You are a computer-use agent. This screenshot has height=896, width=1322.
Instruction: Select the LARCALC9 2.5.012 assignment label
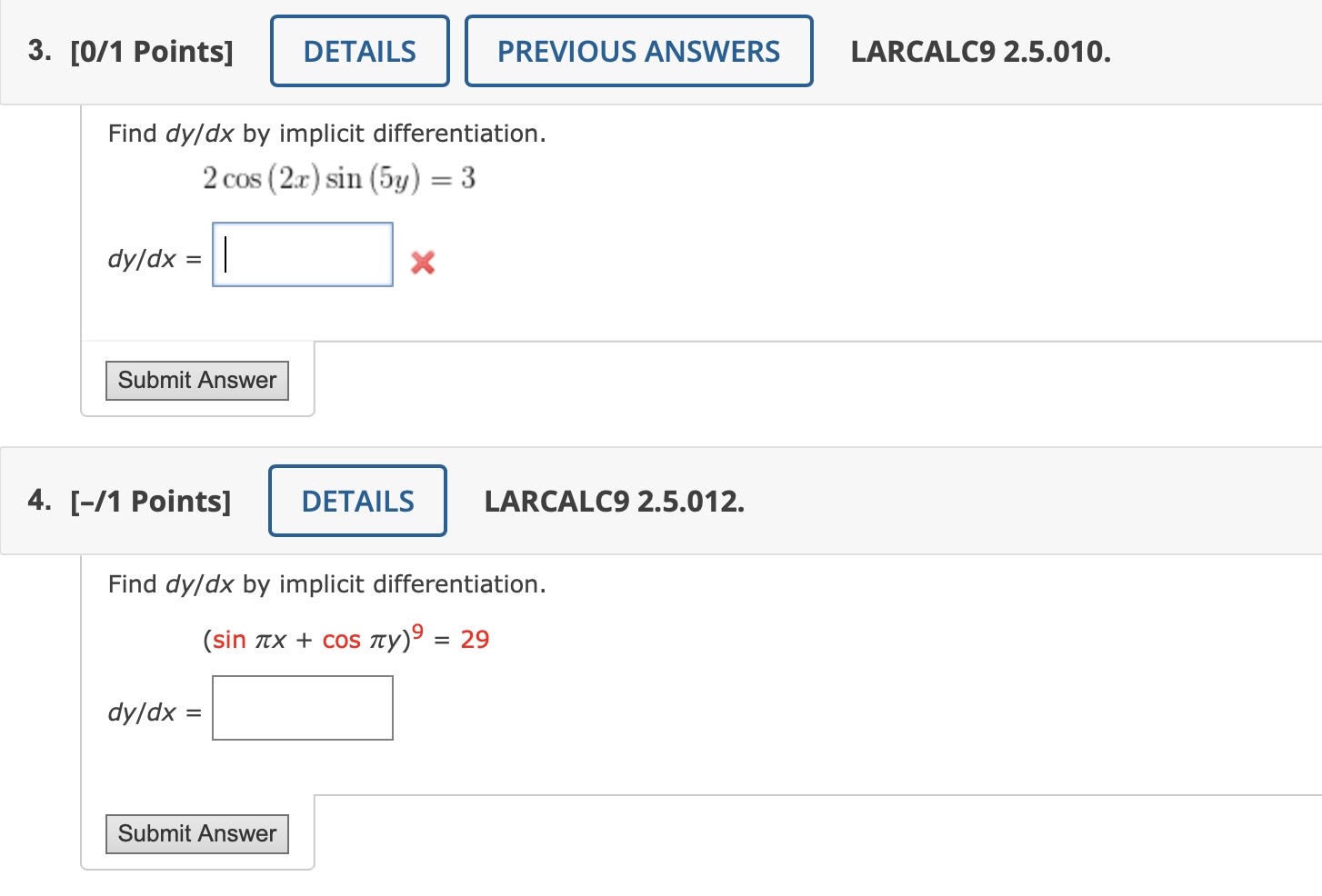tap(614, 501)
